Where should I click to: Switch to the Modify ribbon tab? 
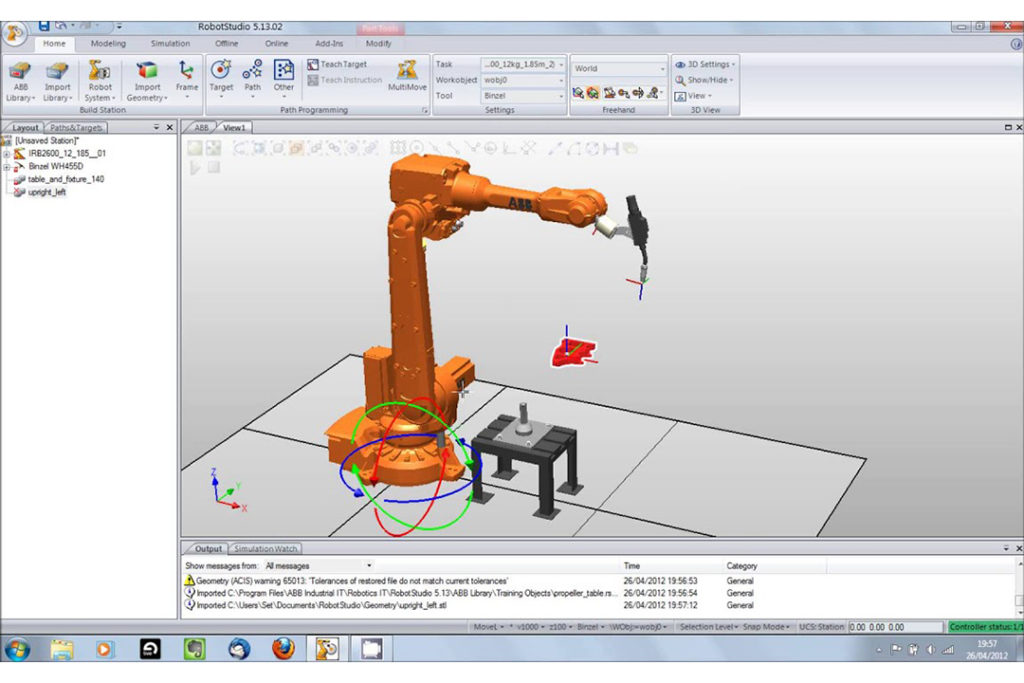point(378,44)
